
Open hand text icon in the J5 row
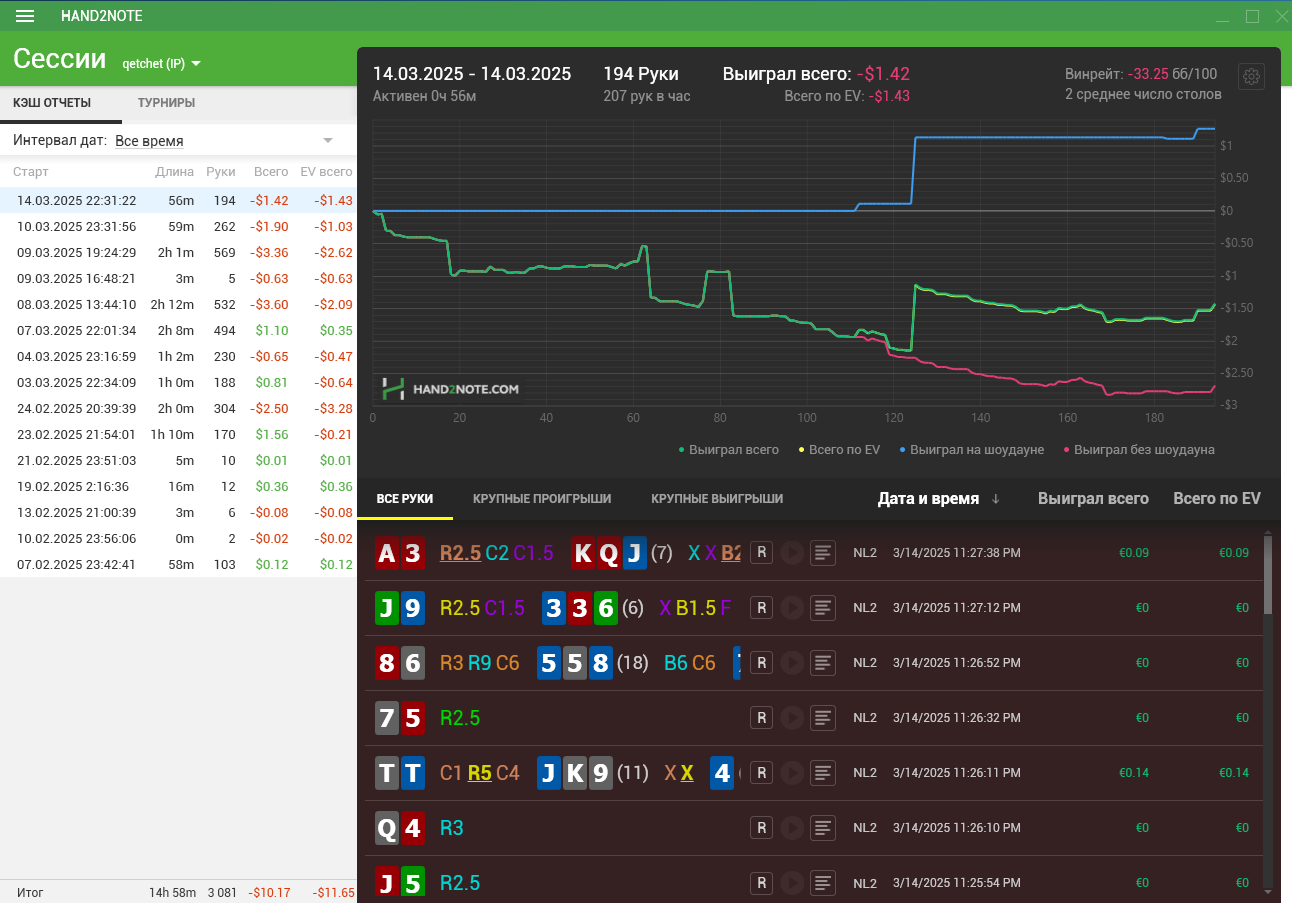click(x=823, y=883)
